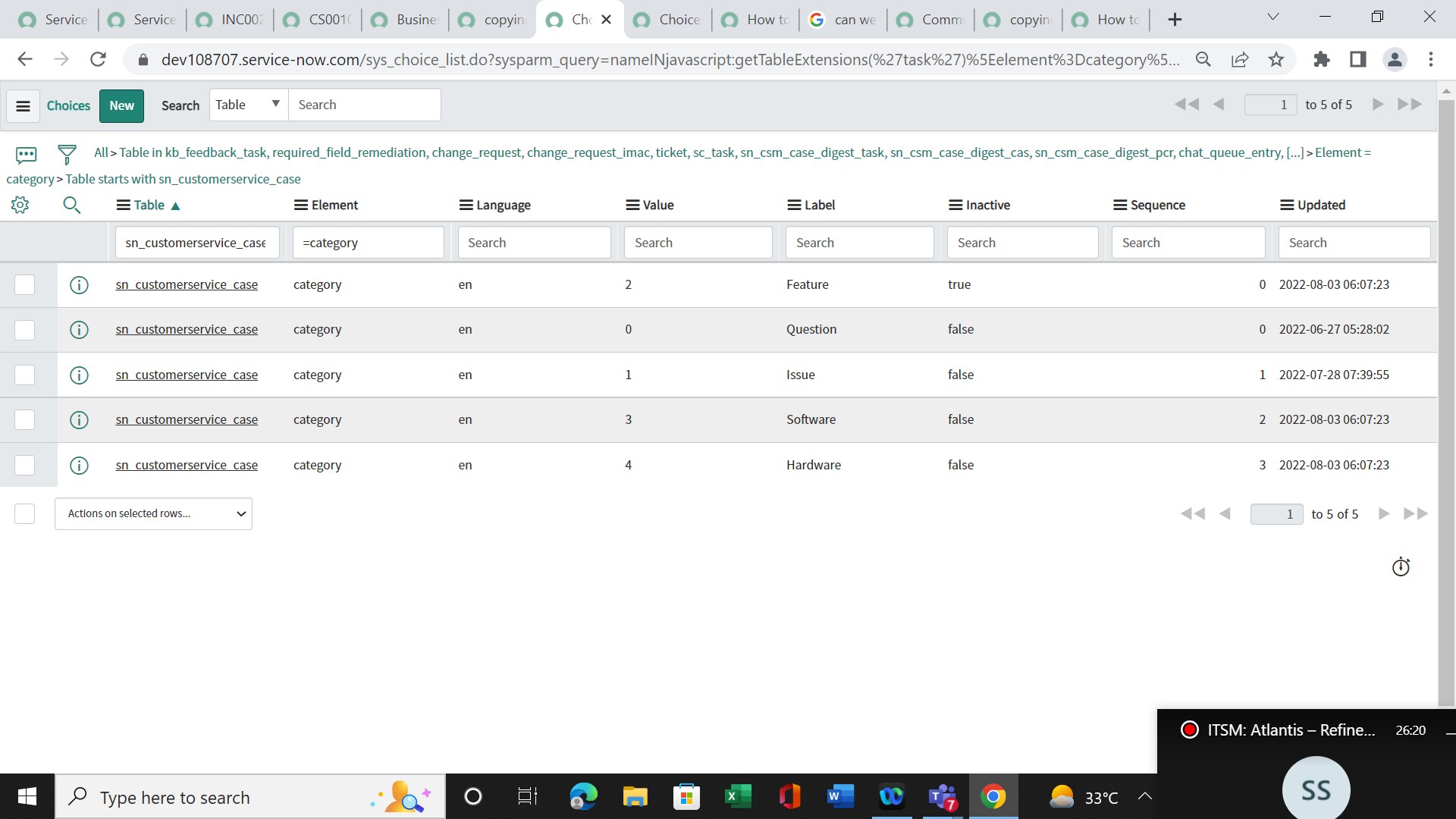Image resolution: width=1456 pixels, height=819 pixels.
Task: Select the checkbox on the Software row
Action: [24, 419]
